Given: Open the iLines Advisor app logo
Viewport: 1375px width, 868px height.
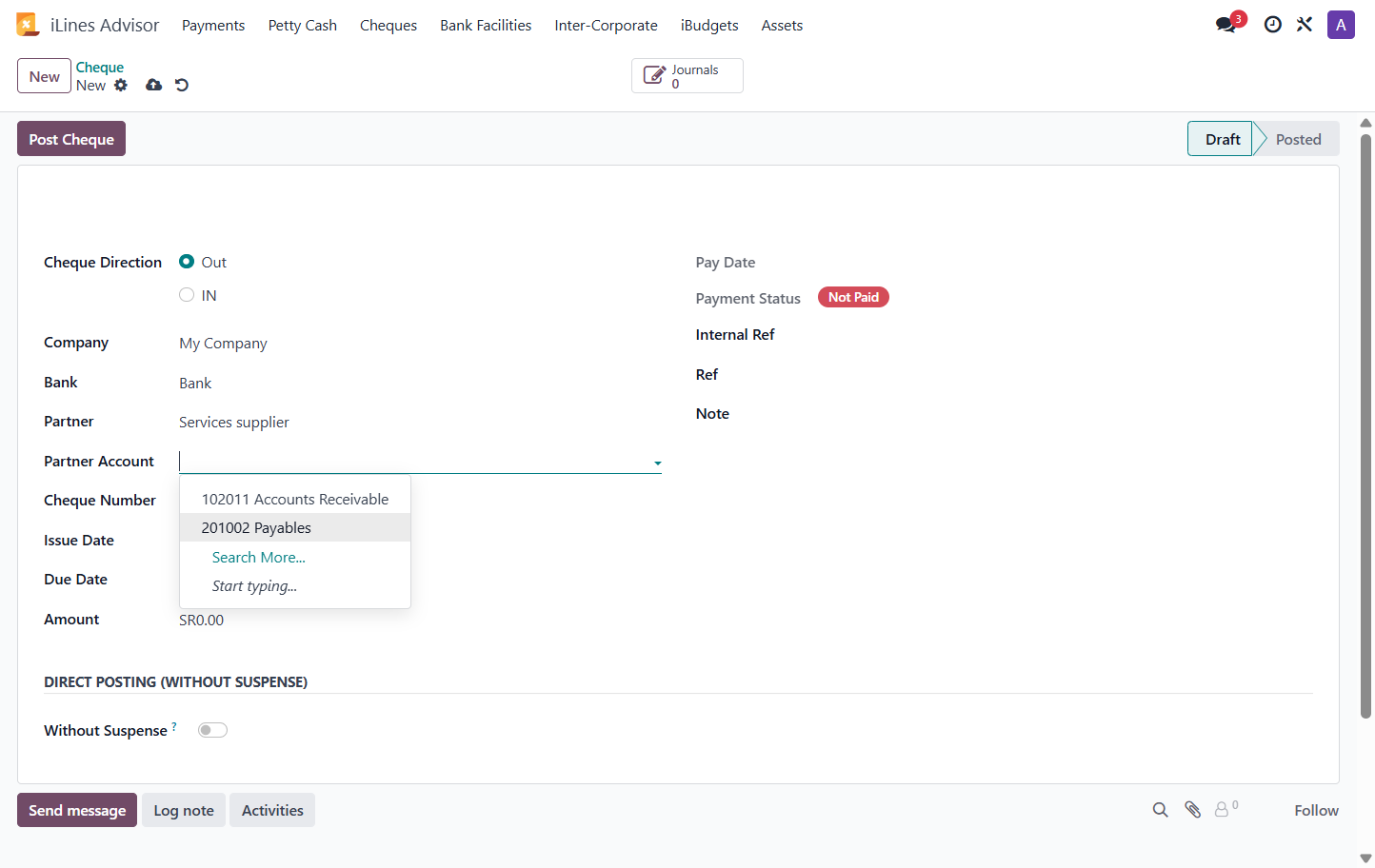Looking at the screenshot, I should [28, 25].
